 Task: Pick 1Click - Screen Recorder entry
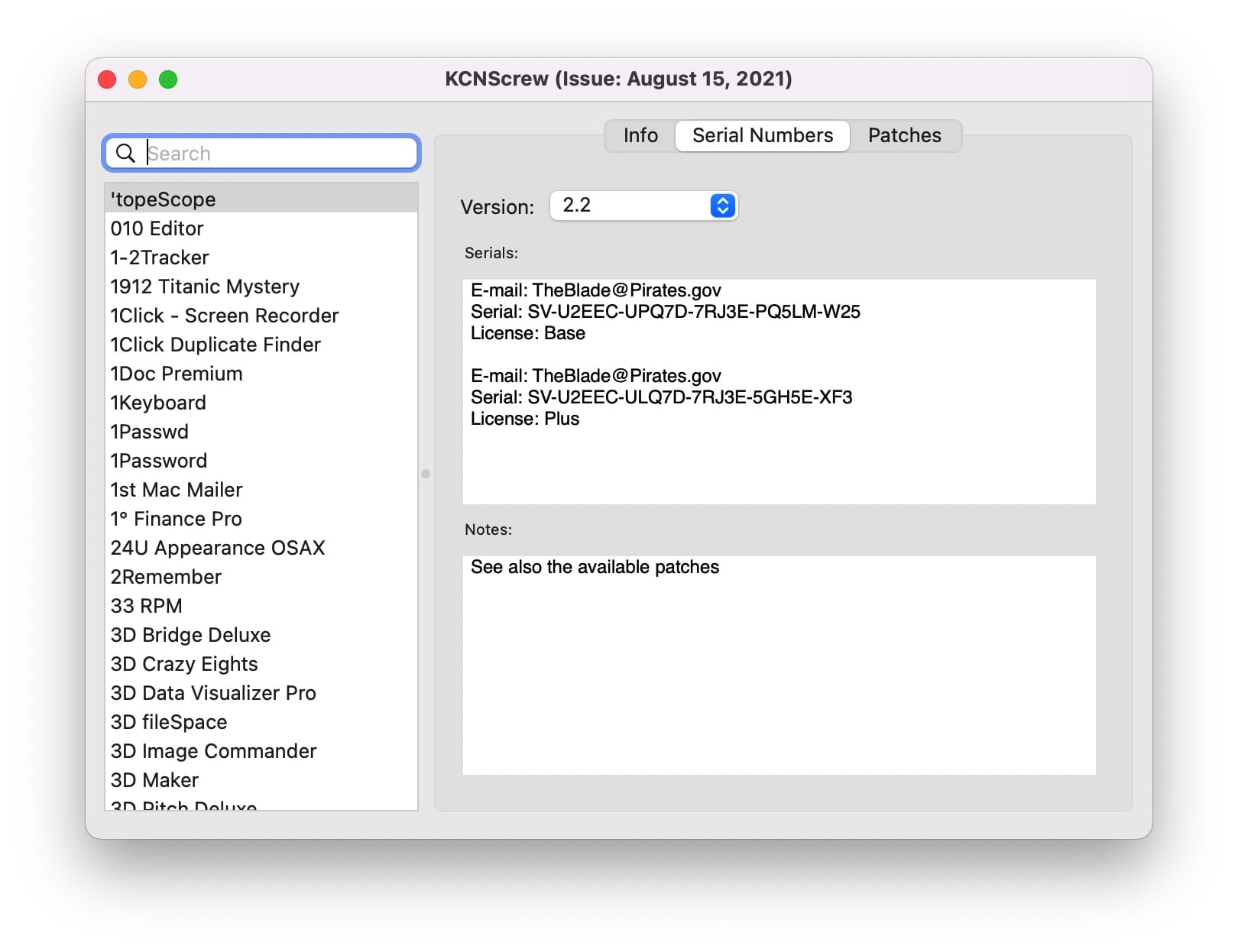point(261,315)
